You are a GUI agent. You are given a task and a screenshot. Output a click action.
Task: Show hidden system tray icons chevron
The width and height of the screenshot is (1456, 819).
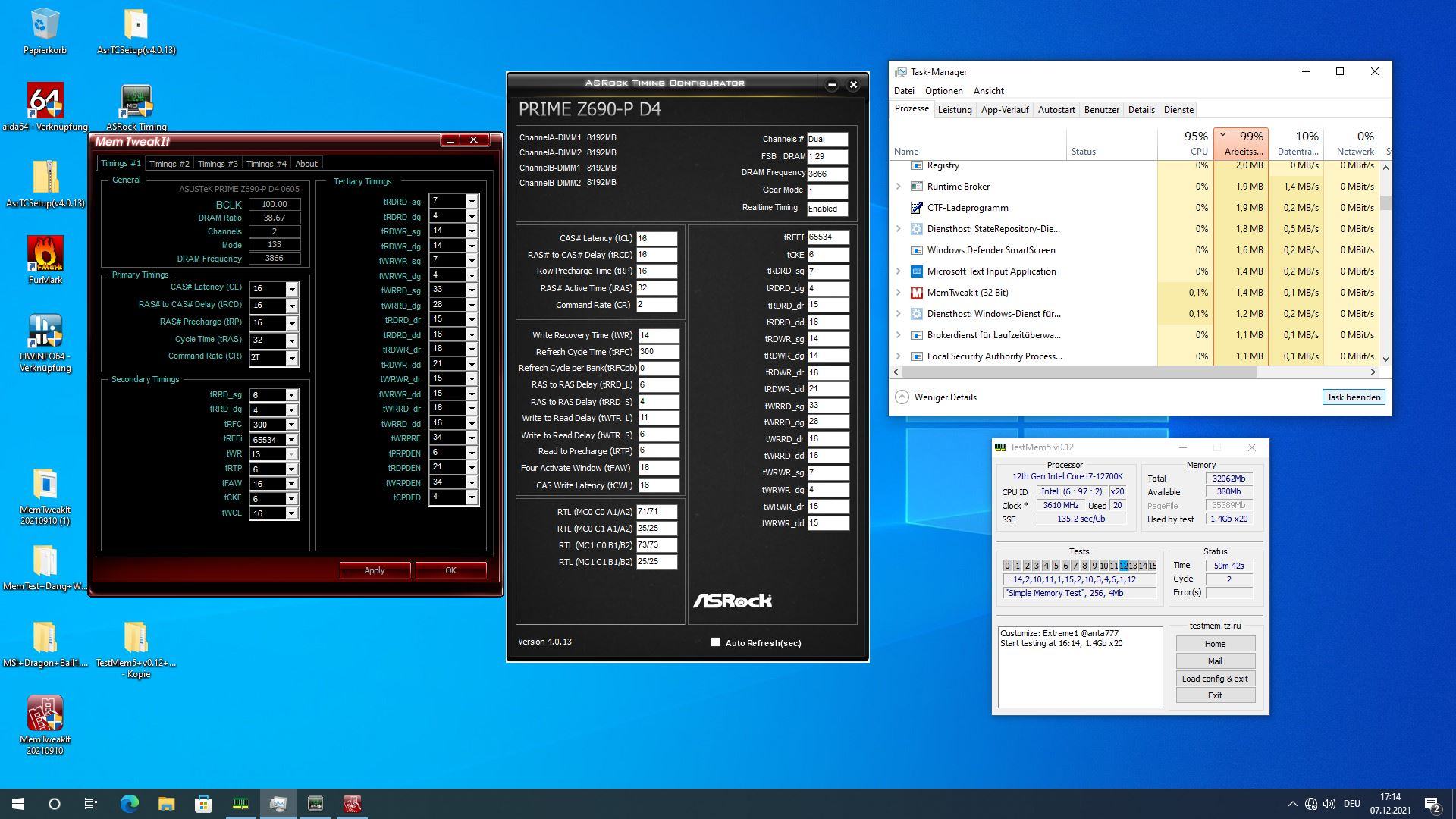tap(1292, 804)
